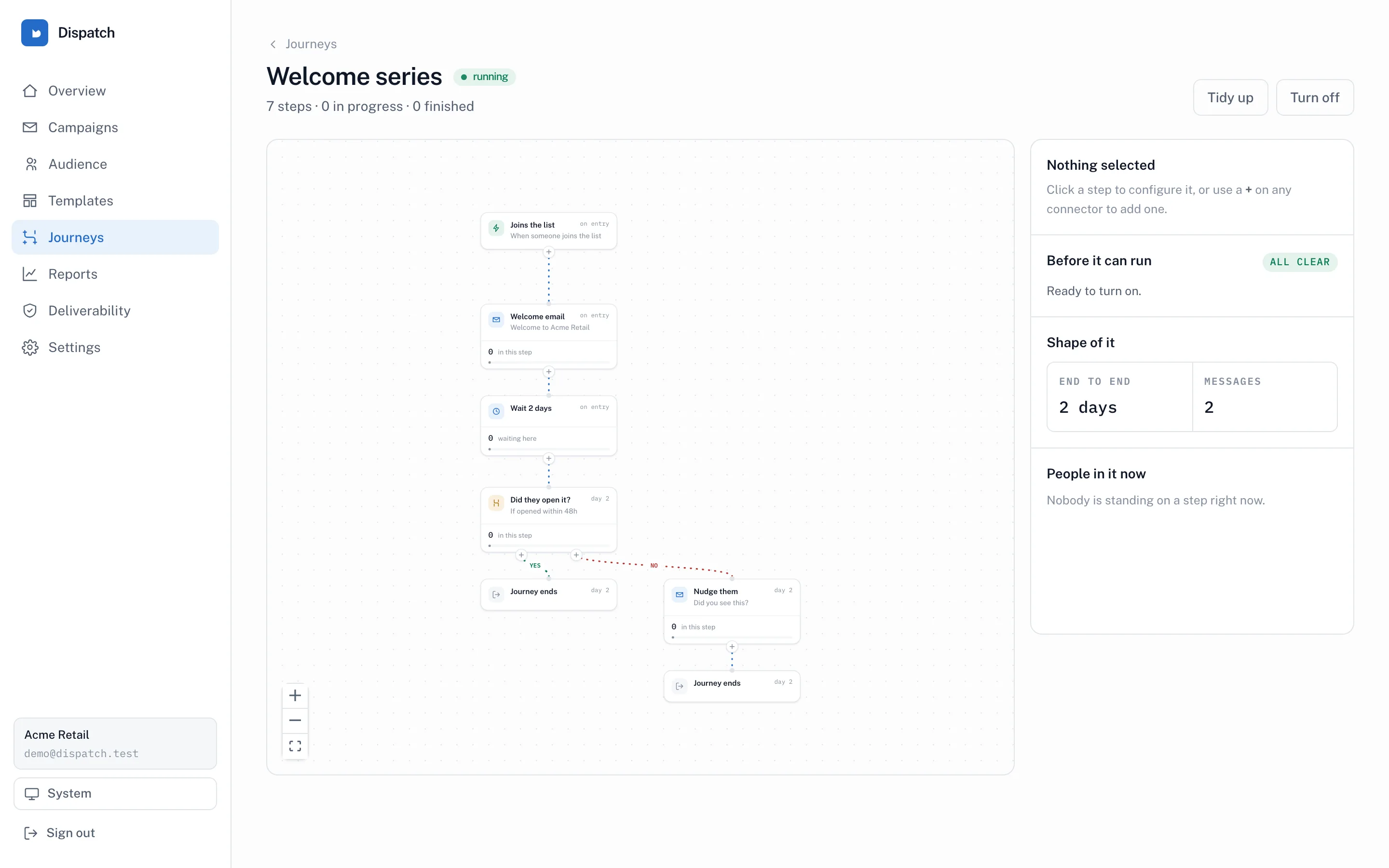Add step after Welcome email

click(549, 372)
